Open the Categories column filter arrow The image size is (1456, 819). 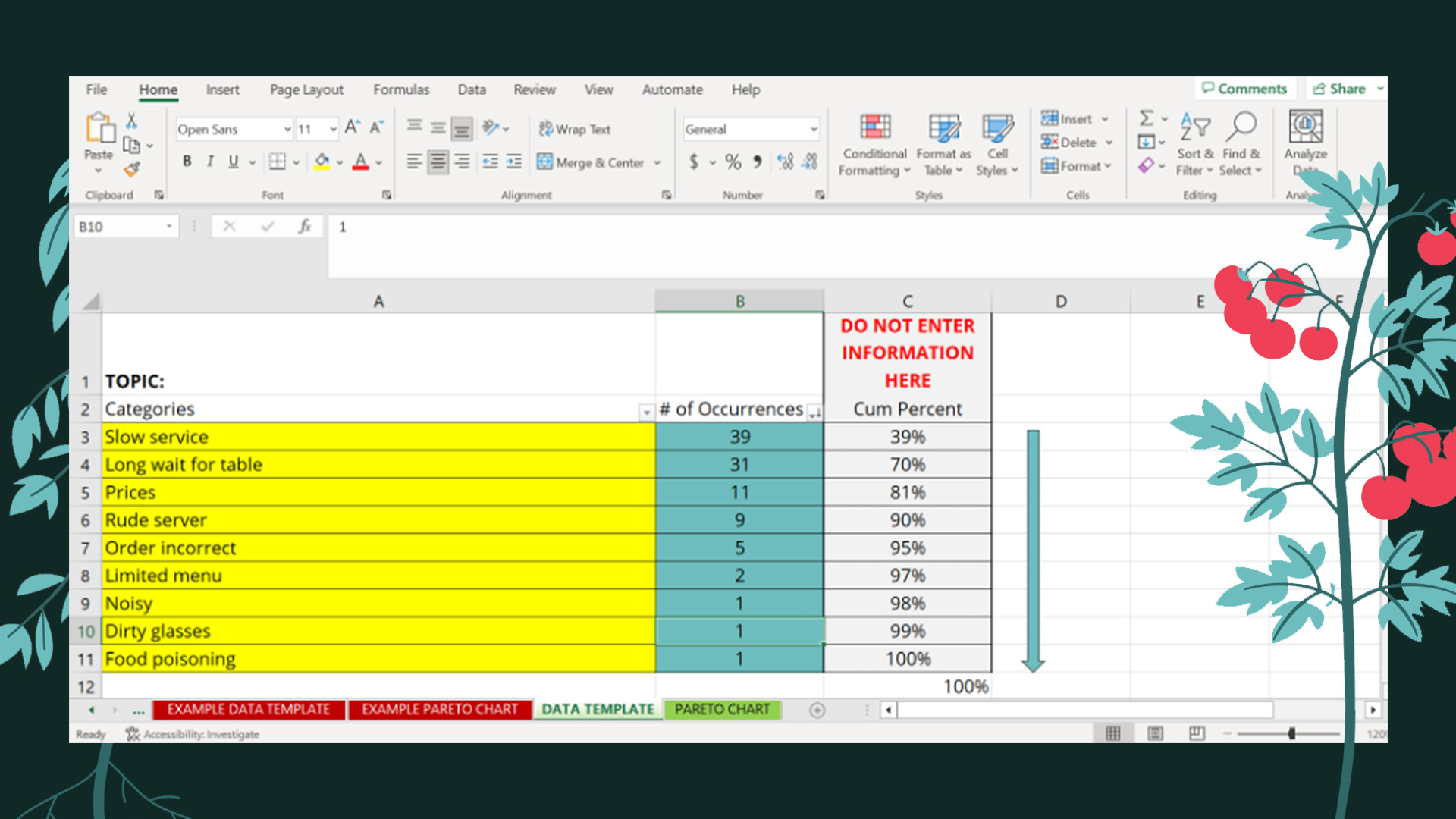(x=646, y=413)
